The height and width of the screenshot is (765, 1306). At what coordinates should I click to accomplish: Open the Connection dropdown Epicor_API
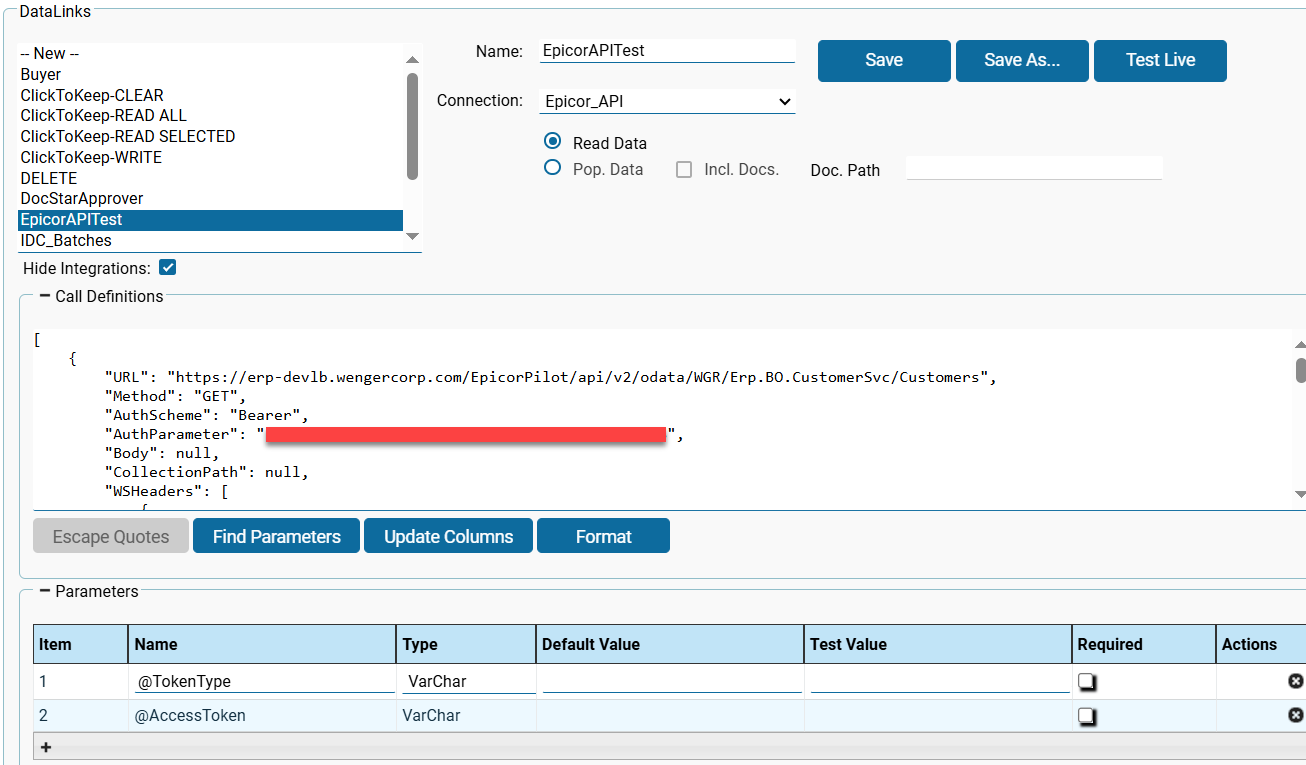click(x=667, y=101)
